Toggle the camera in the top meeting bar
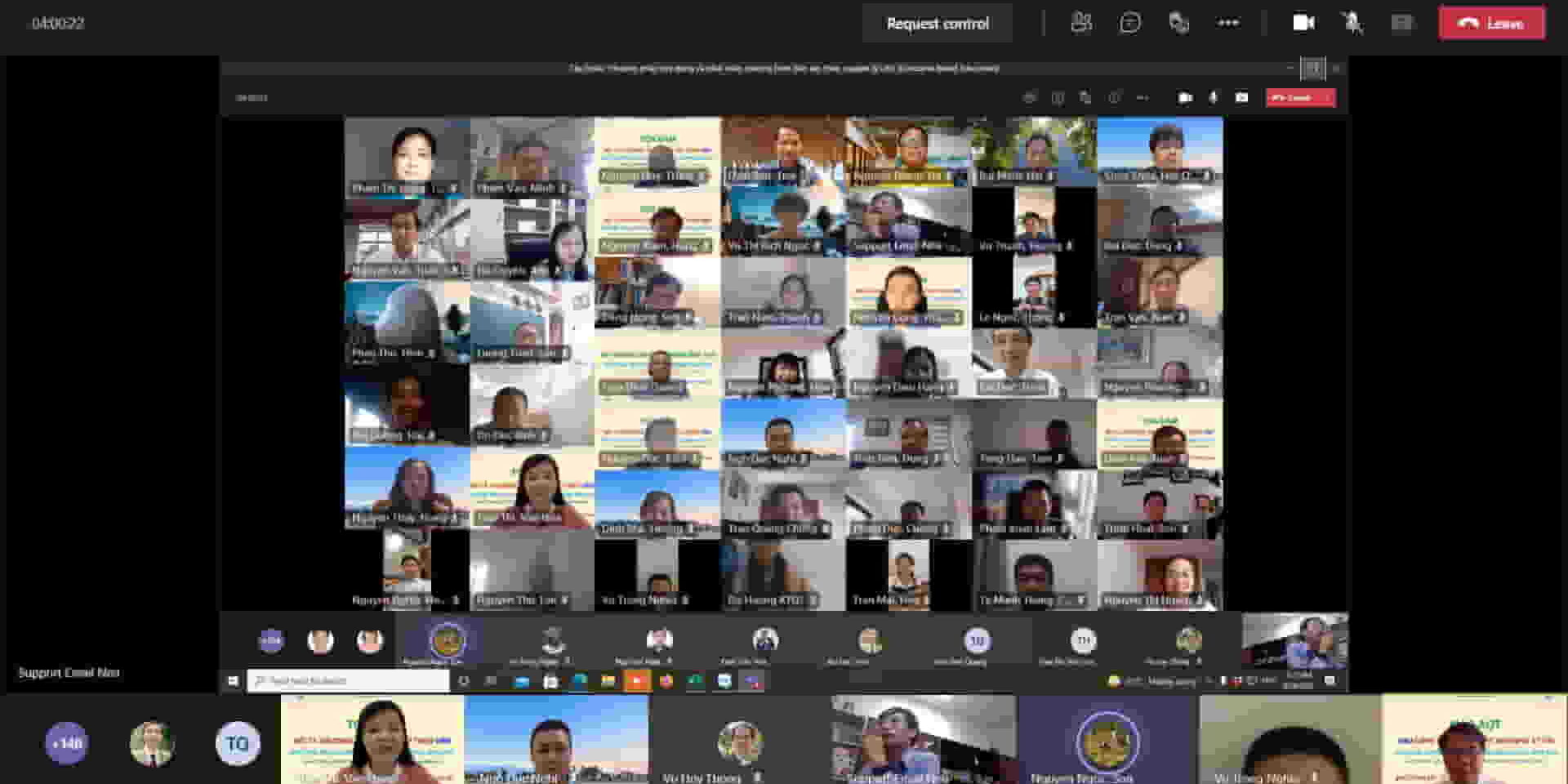1568x784 pixels. pos(1303,23)
